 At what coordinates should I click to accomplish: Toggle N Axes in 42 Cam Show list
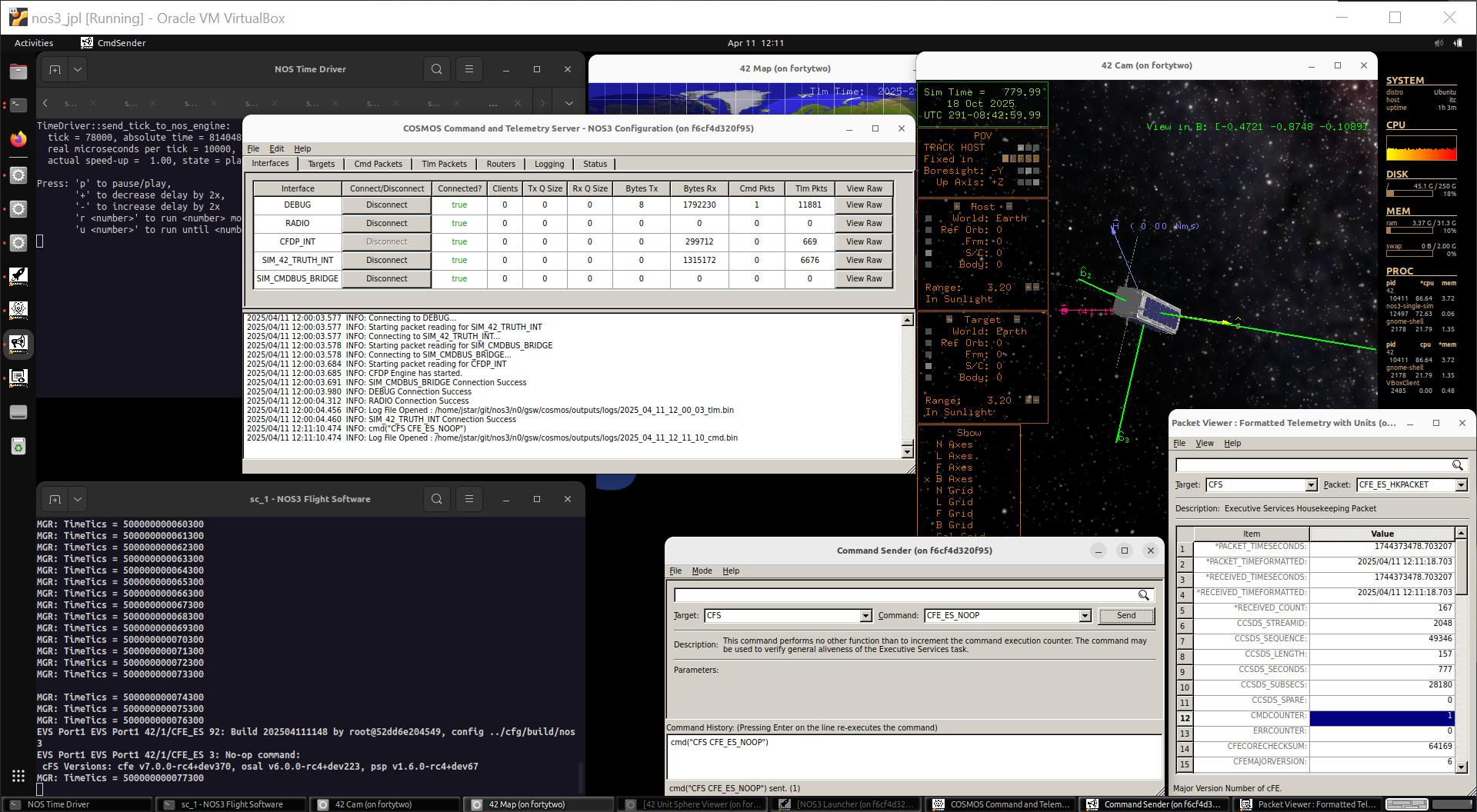[954, 444]
